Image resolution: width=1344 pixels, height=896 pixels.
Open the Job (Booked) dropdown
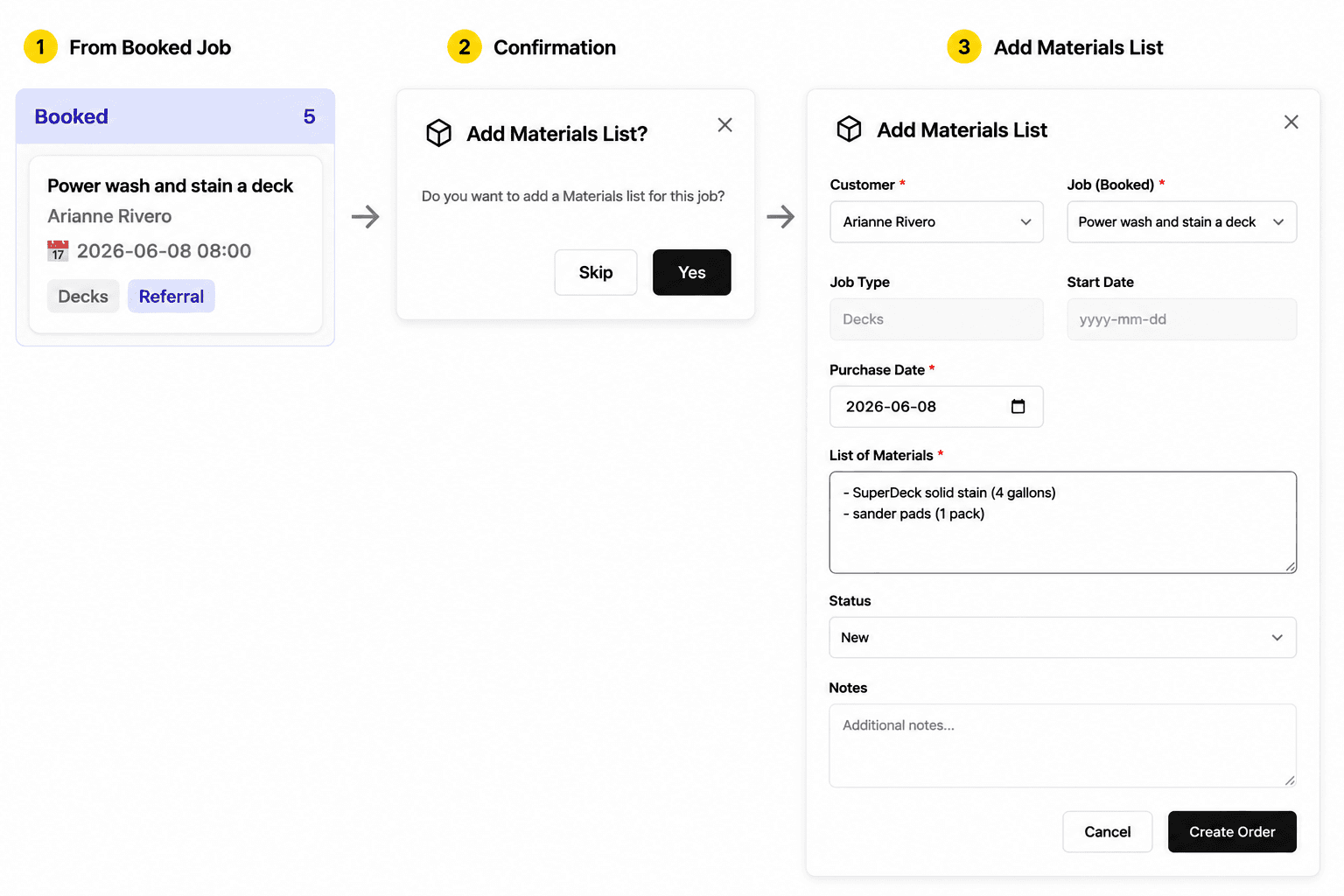pyautogui.click(x=1181, y=222)
